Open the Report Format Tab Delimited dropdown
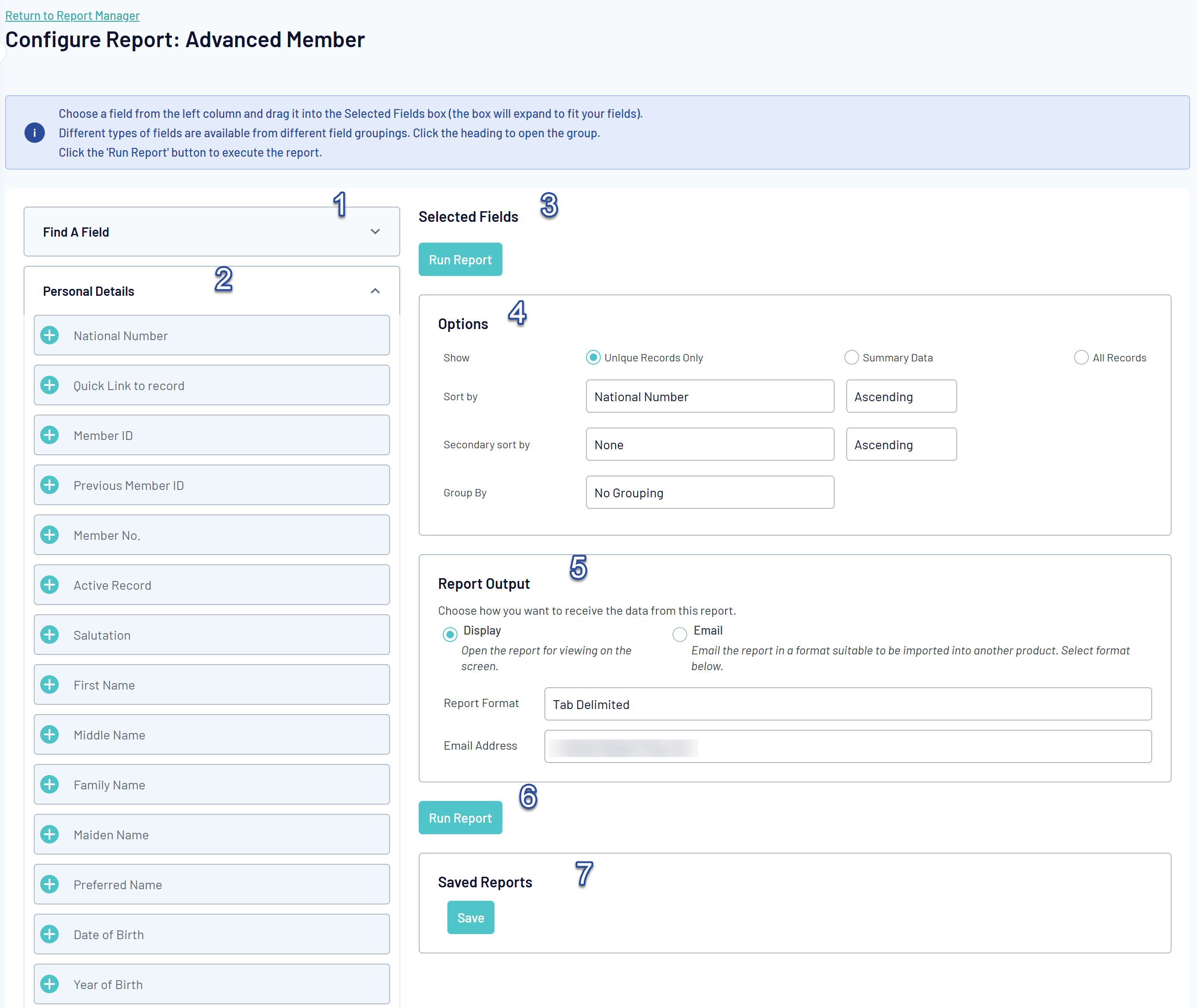The image size is (1197, 1008). pyautogui.click(x=847, y=704)
